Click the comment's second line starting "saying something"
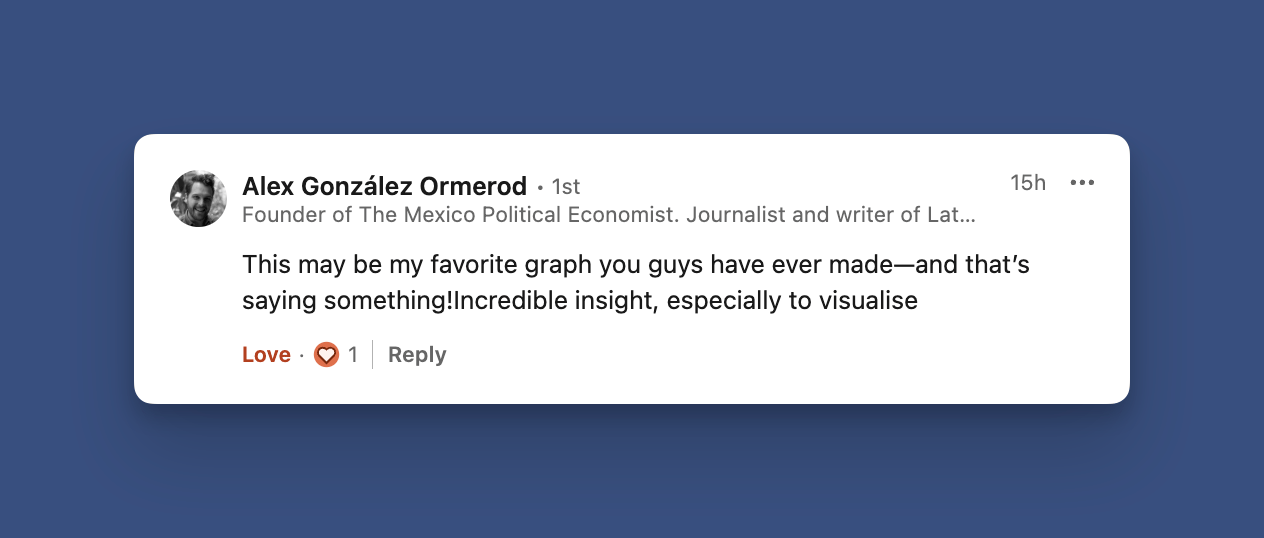The height and width of the screenshot is (538, 1264). 579,301
